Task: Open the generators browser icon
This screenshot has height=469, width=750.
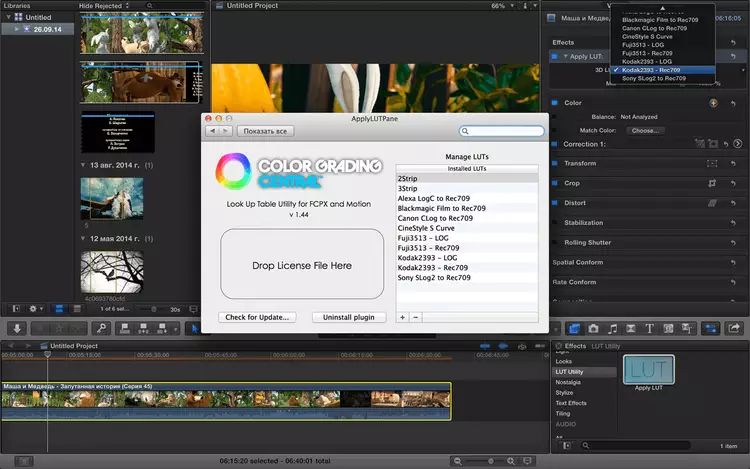Action: pos(668,328)
